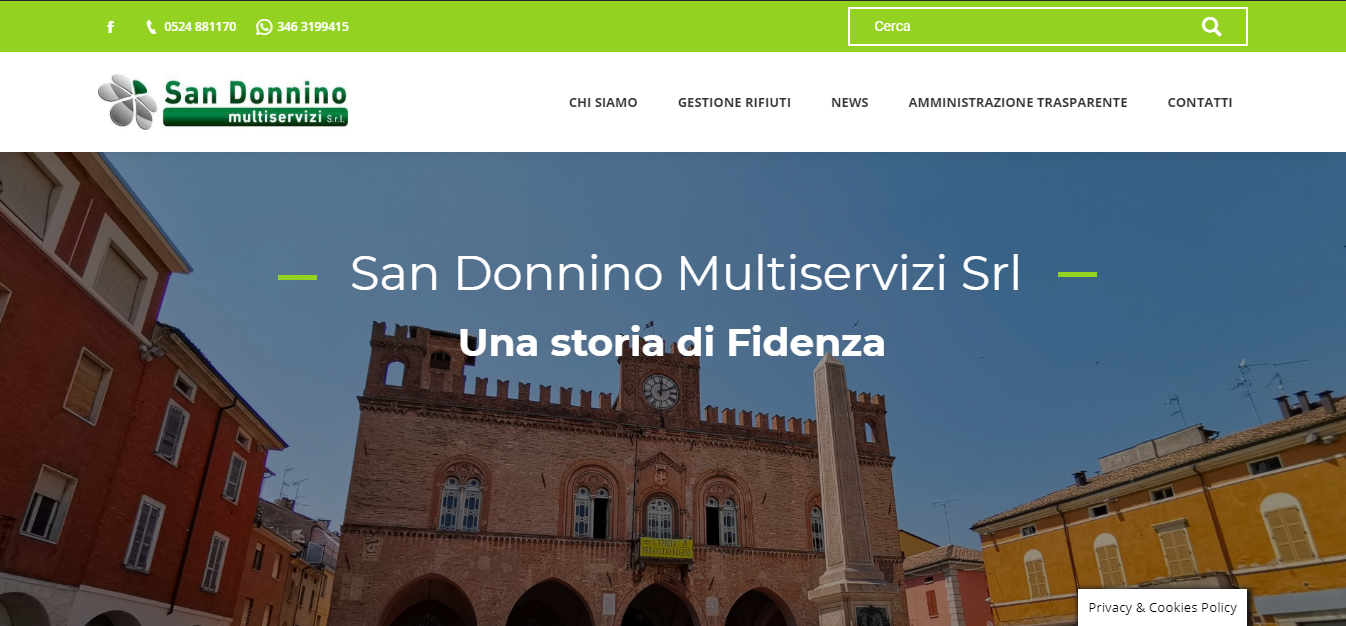Call the number 0524 881170
The height and width of the screenshot is (626, 1346).
click(x=200, y=27)
